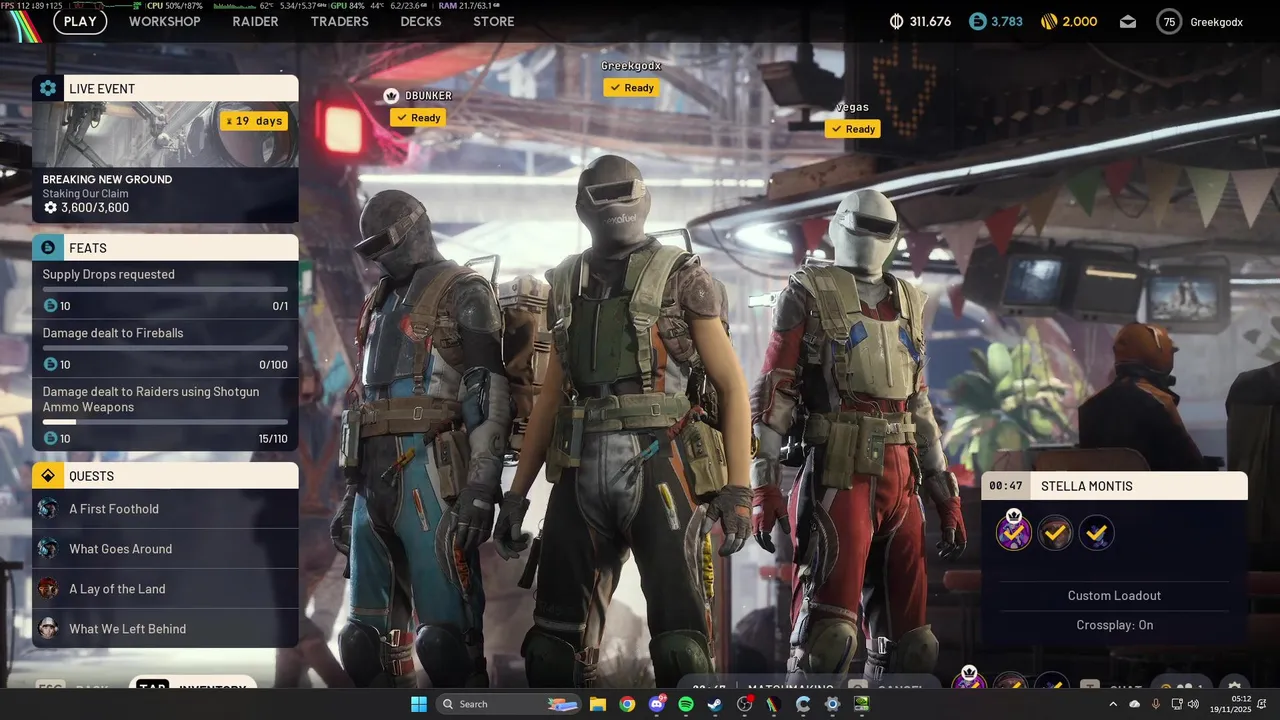The height and width of the screenshot is (720, 1280).
Task: Open the A Lay of the Land quest
Action: click(x=165, y=589)
